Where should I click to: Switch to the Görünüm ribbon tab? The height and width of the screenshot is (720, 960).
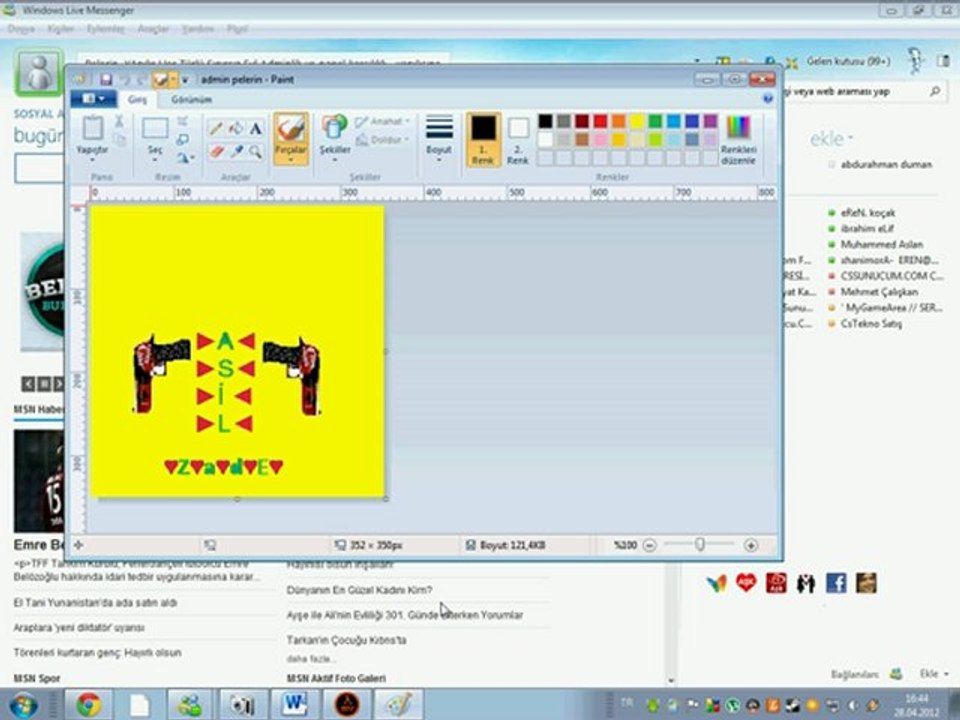click(192, 99)
